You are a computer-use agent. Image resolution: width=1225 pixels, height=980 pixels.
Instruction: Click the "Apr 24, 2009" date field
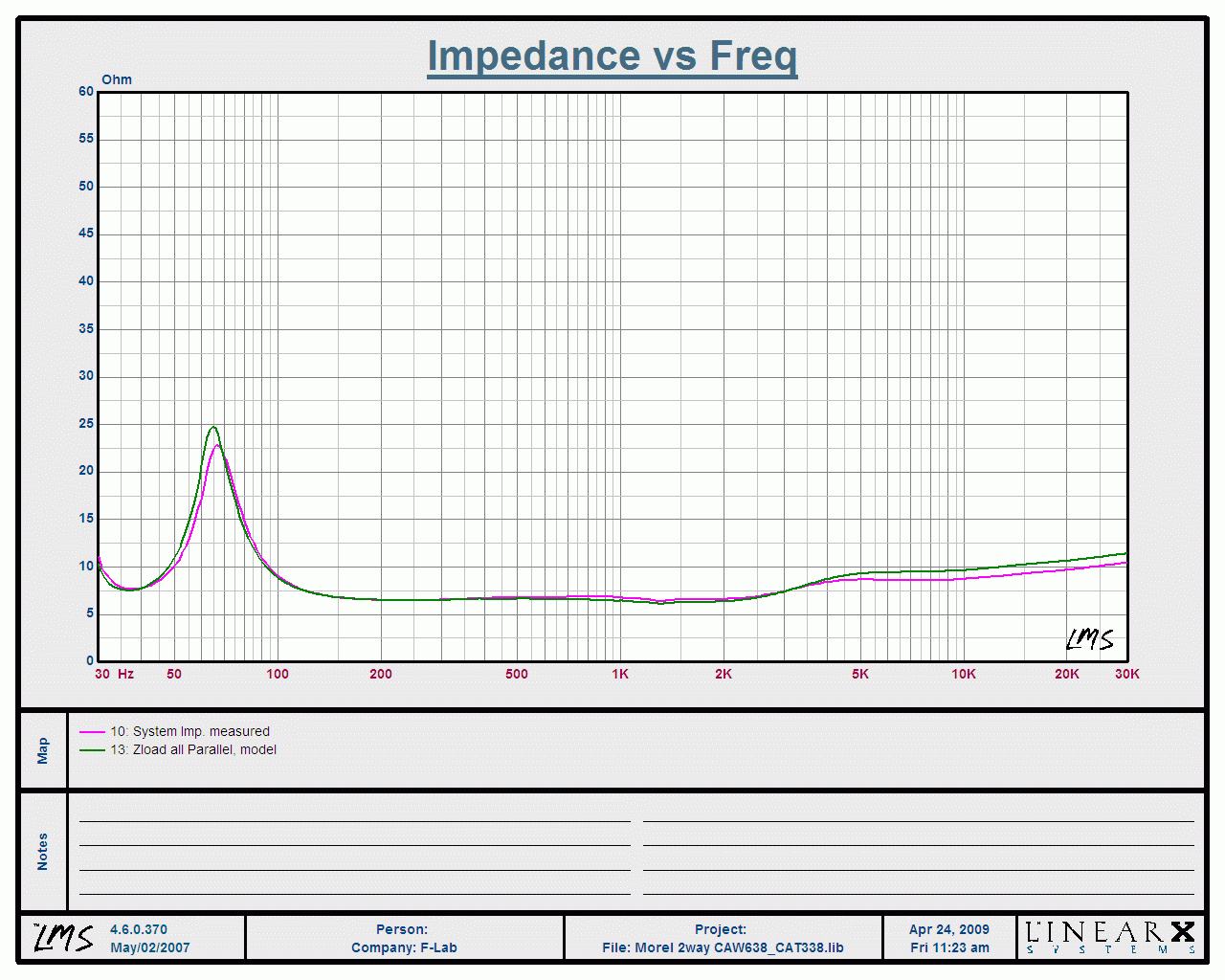(948, 929)
